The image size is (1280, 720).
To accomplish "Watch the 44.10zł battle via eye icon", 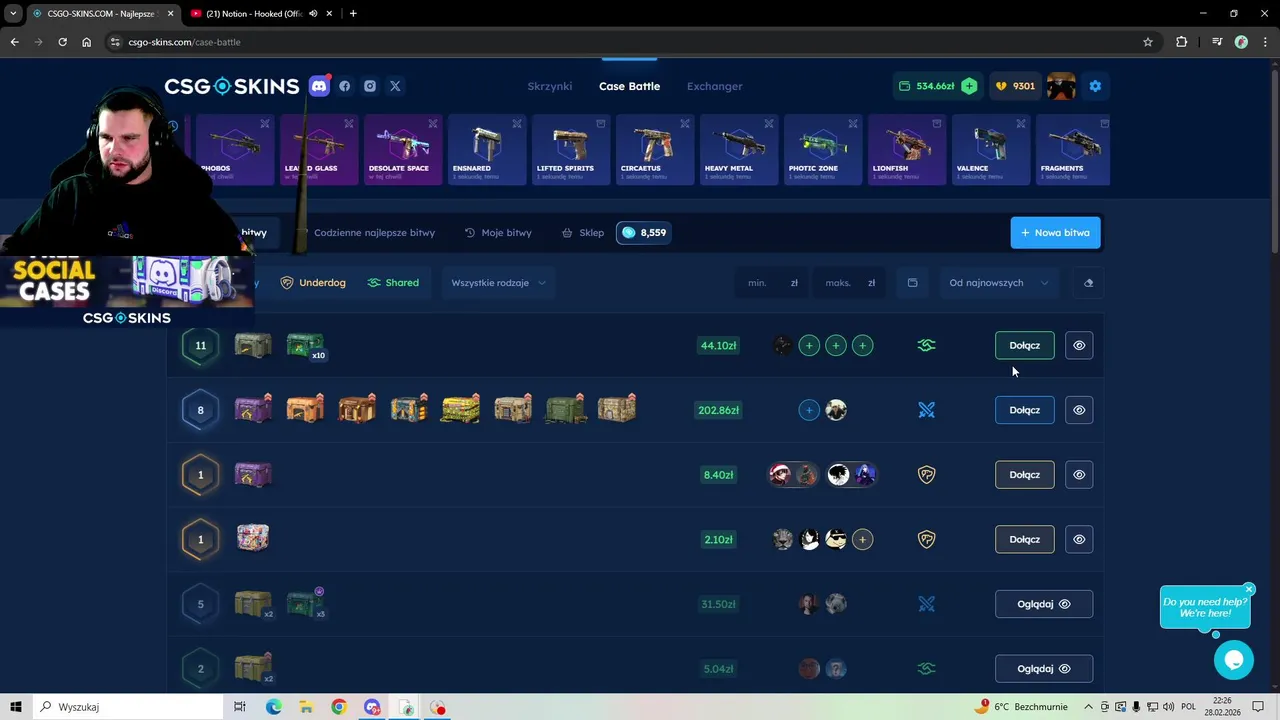I will [x=1079, y=345].
